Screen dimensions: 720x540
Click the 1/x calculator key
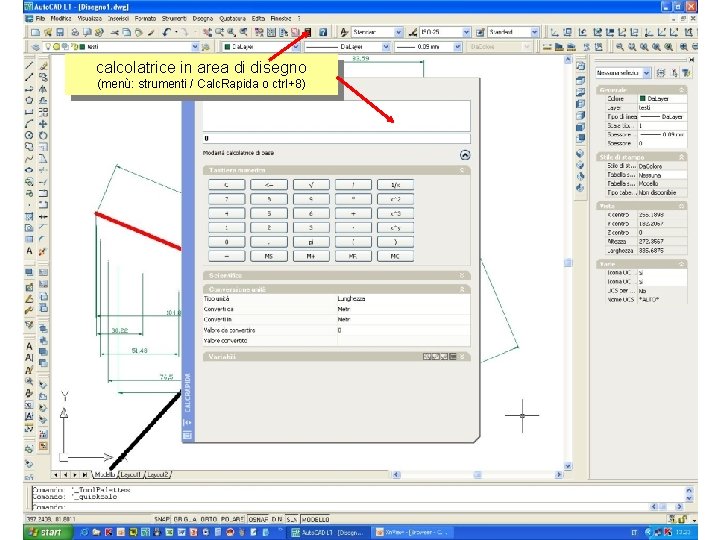395,185
